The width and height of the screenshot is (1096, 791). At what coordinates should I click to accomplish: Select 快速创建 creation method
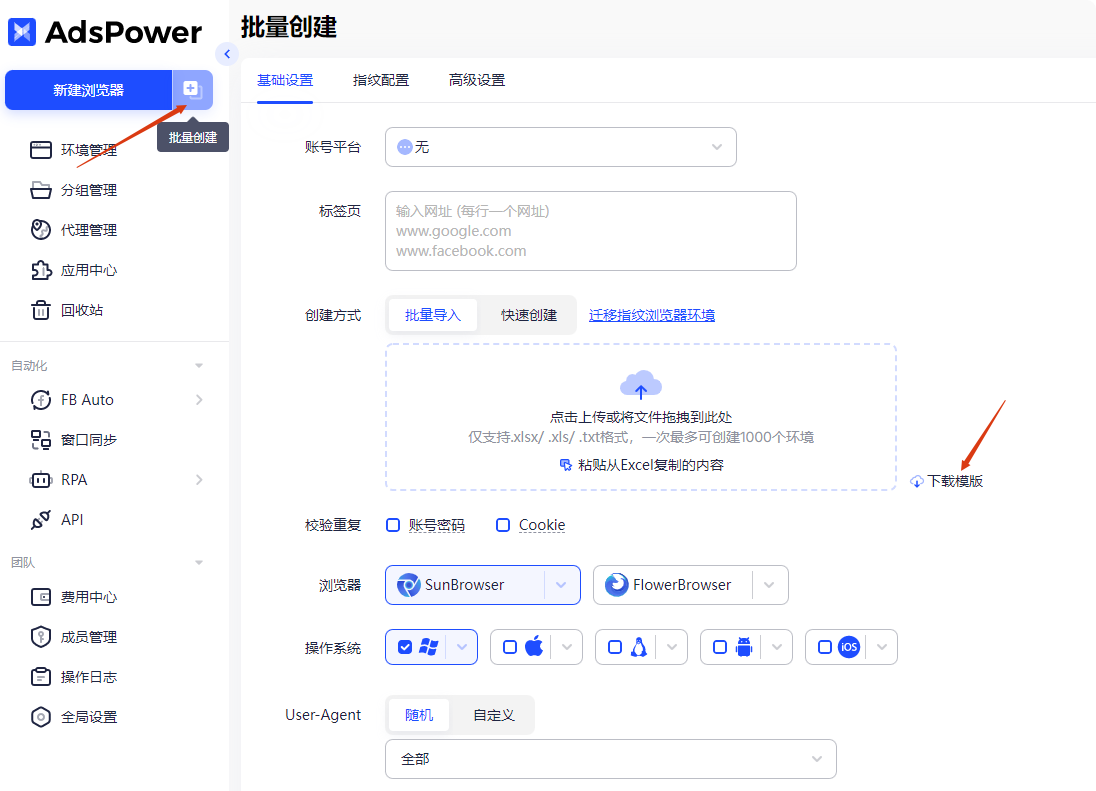[528, 315]
